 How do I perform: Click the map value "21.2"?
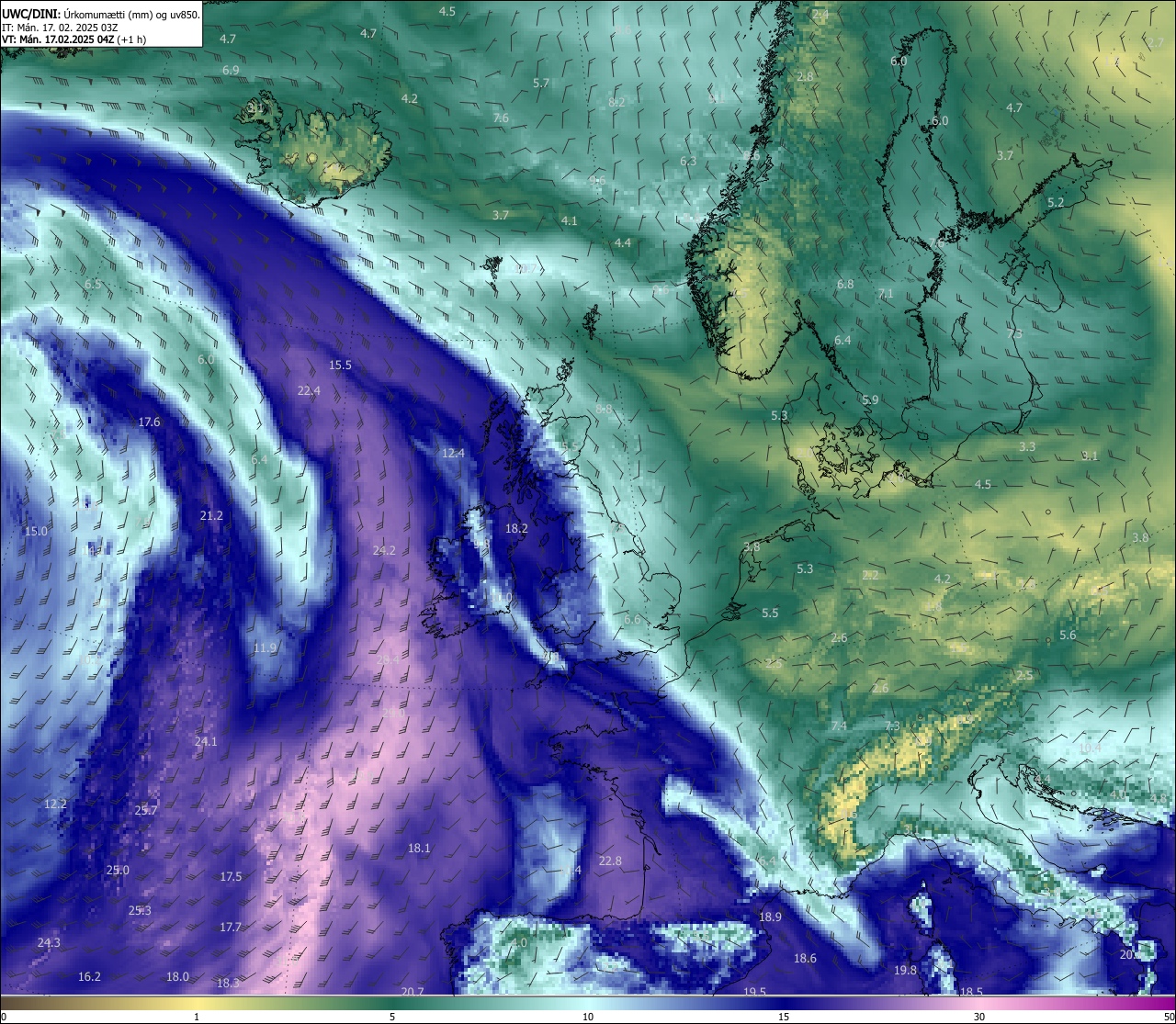click(x=211, y=515)
